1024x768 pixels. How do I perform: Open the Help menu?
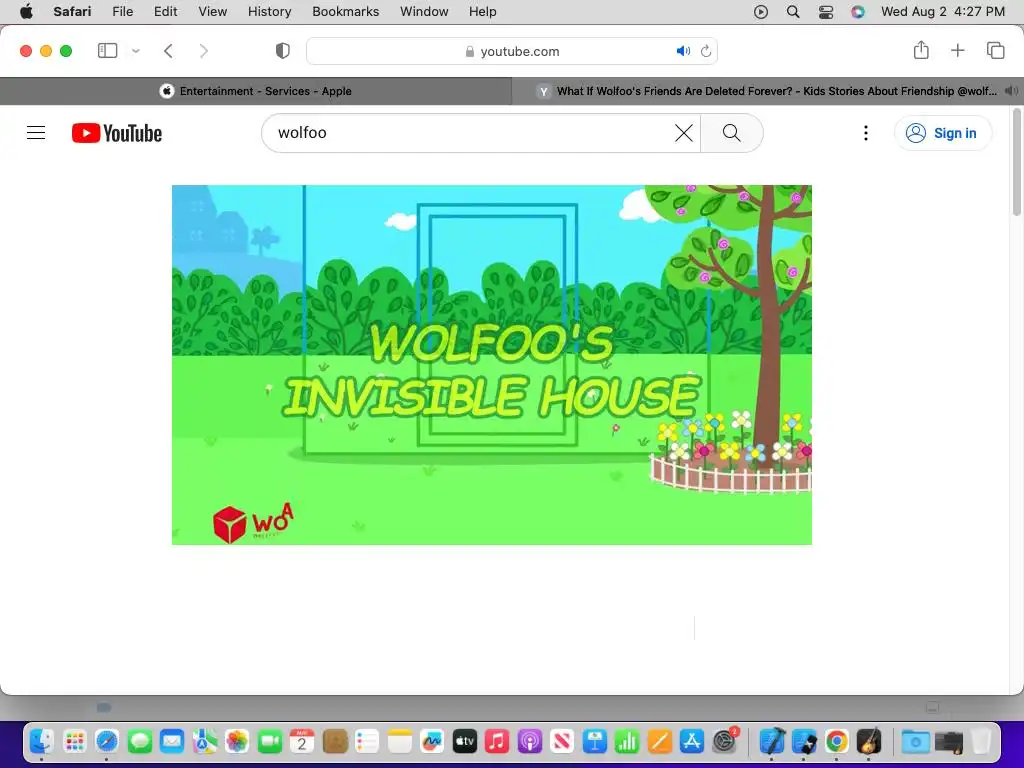483,12
